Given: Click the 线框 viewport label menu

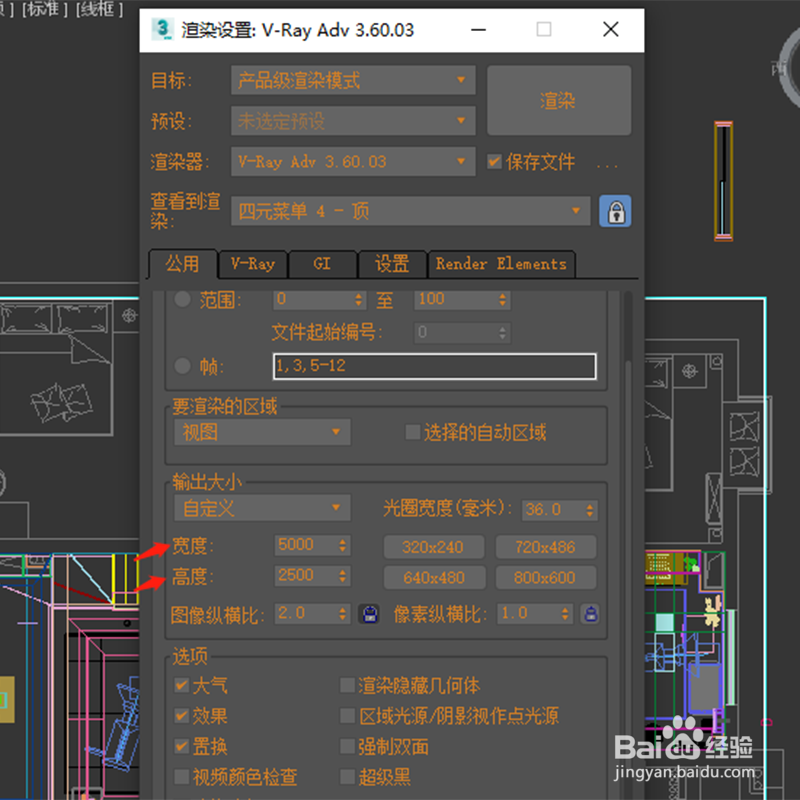Looking at the screenshot, I should point(99,9).
